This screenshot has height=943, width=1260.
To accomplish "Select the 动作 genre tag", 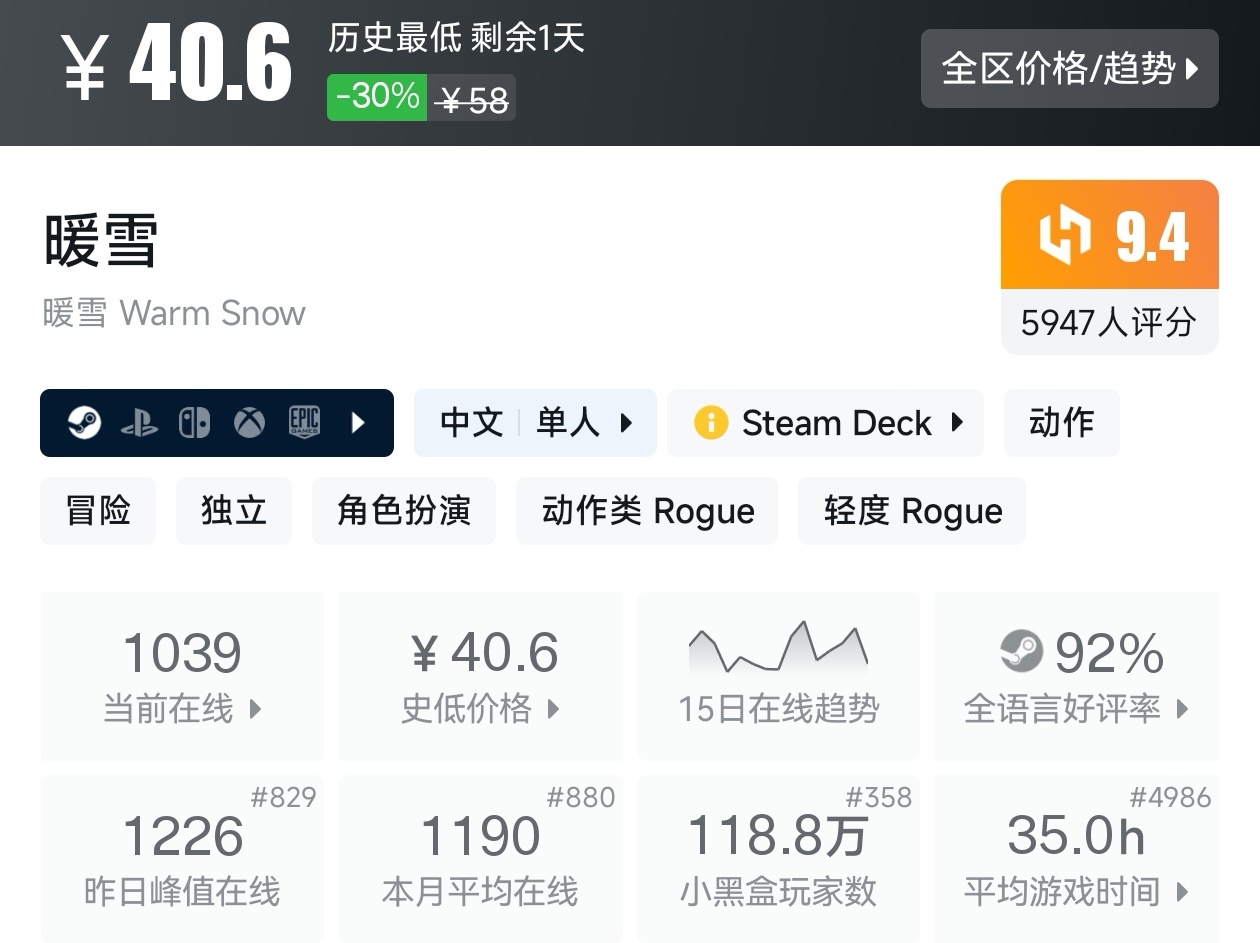I will click(1061, 423).
